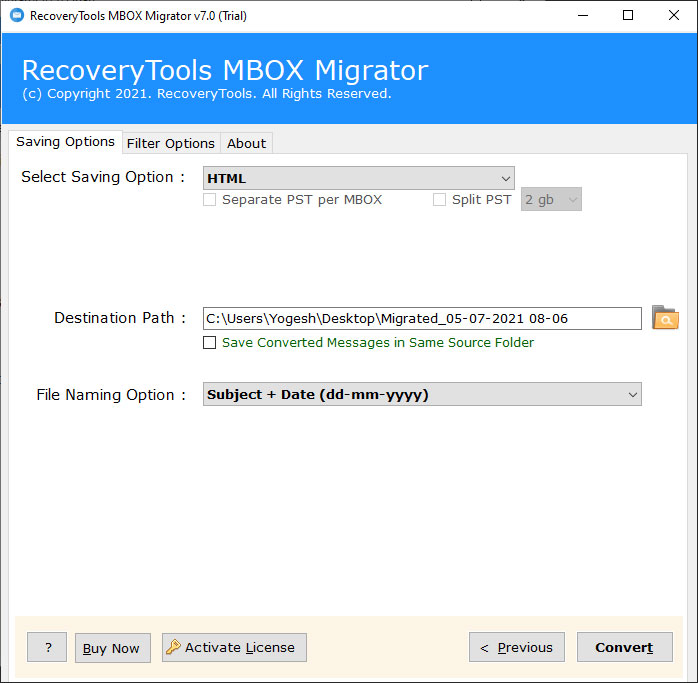Click the copyright 2021 RecoveryTools text
Image resolution: width=698 pixels, height=683 pixels.
coord(207,94)
